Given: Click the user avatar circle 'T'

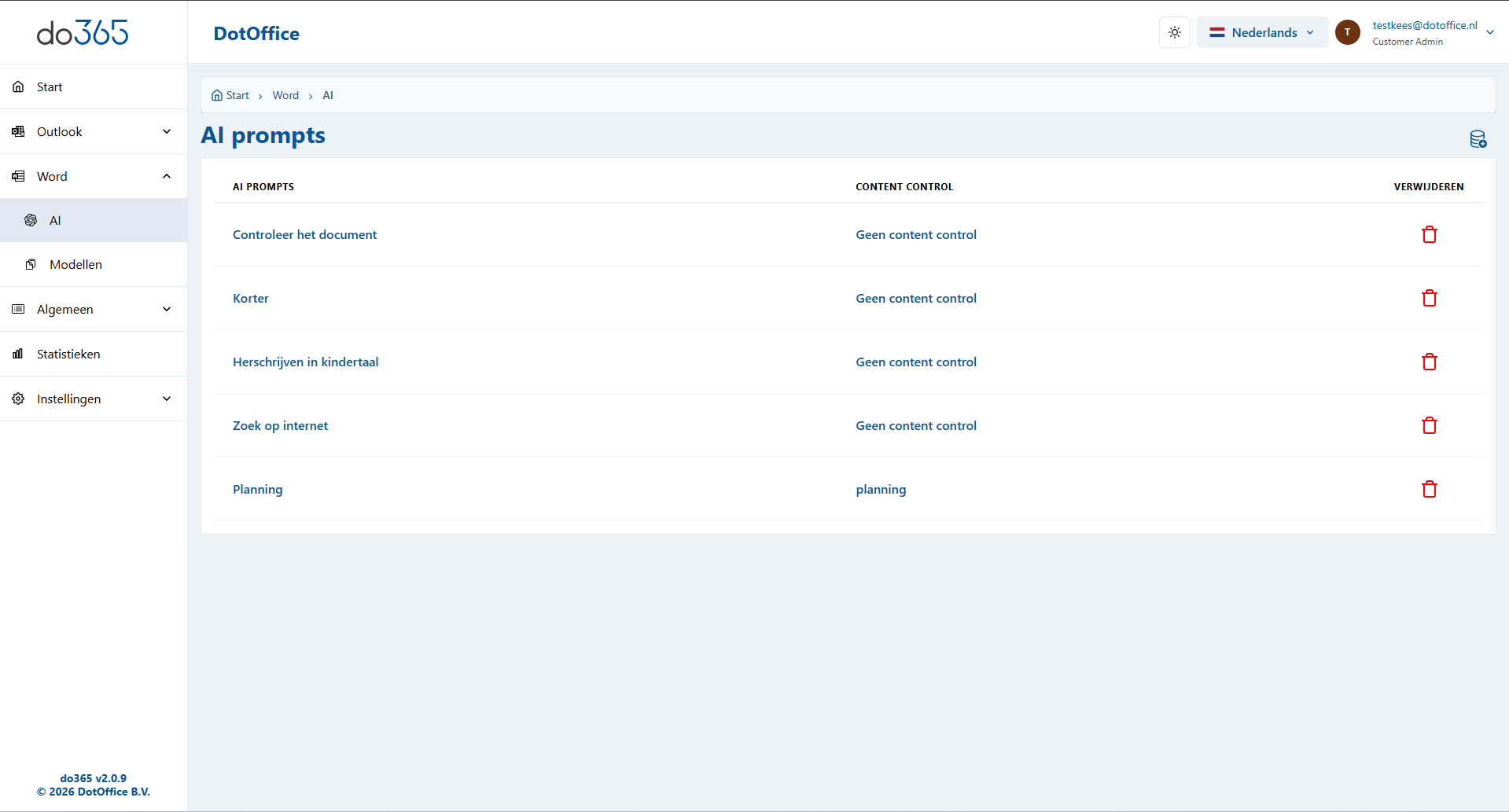Looking at the screenshot, I should click(1347, 32).
